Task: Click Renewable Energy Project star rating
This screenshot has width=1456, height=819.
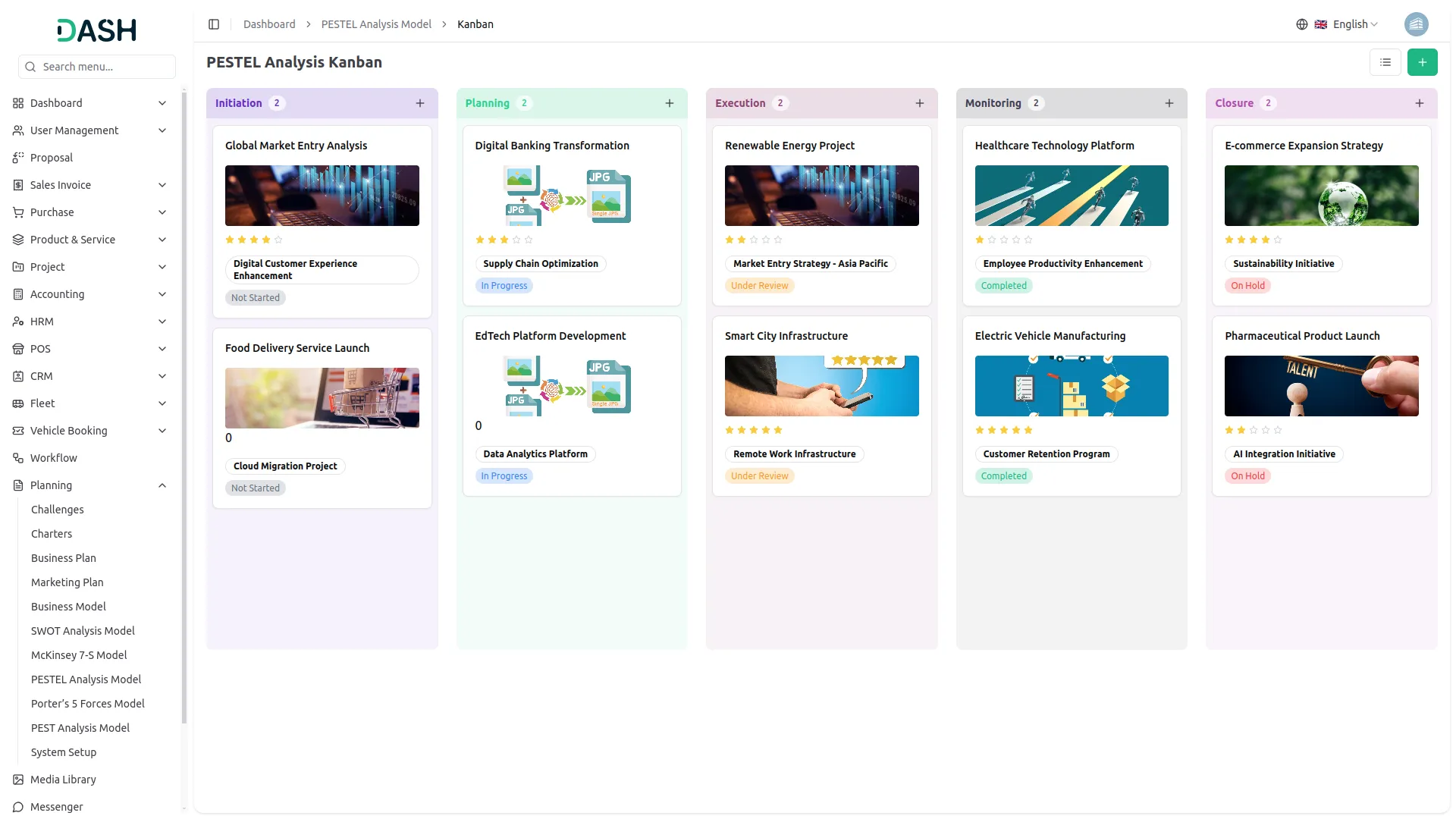Action: pyautogui.click(x=753, y=240)
